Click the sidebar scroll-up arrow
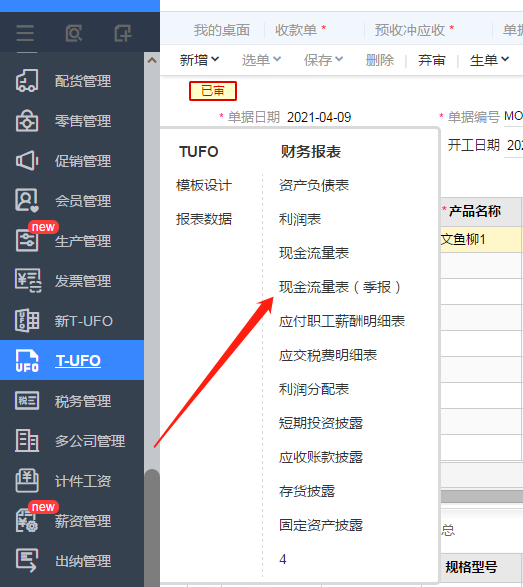 (x=152, y=60)
